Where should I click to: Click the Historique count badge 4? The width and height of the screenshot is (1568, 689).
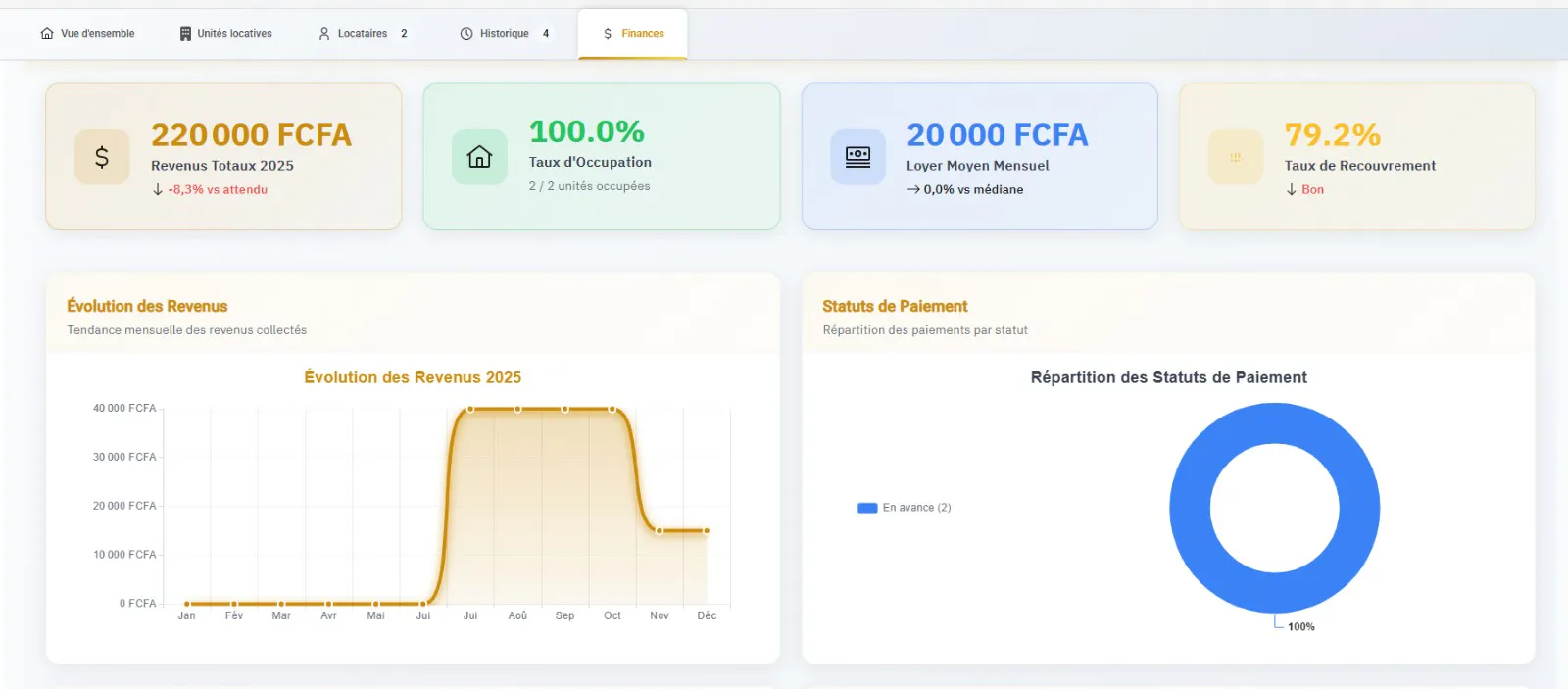[x=546, y=34]
